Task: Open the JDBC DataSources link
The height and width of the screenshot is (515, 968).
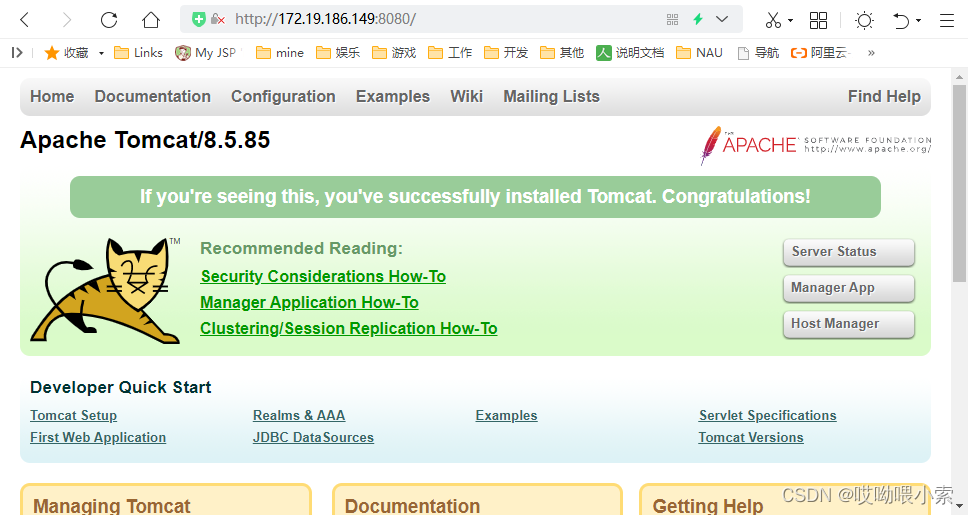Action: click(313, 437)
